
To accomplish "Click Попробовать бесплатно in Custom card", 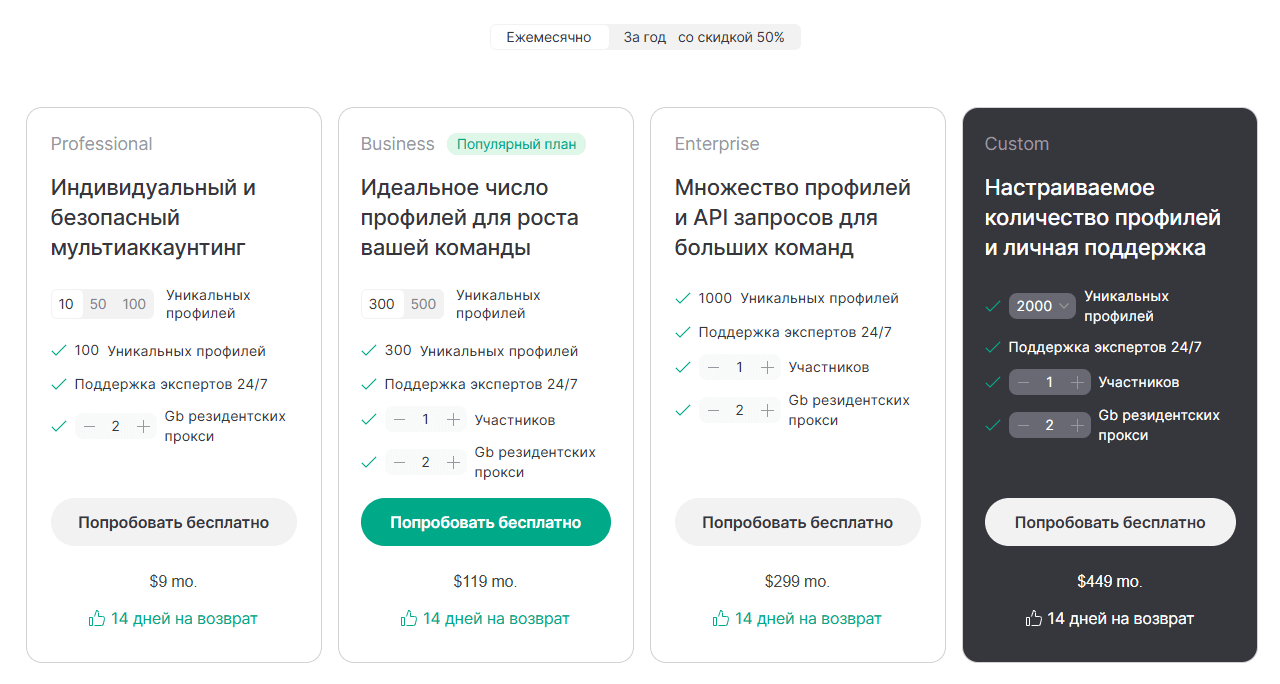I will tap(1109, 521).
